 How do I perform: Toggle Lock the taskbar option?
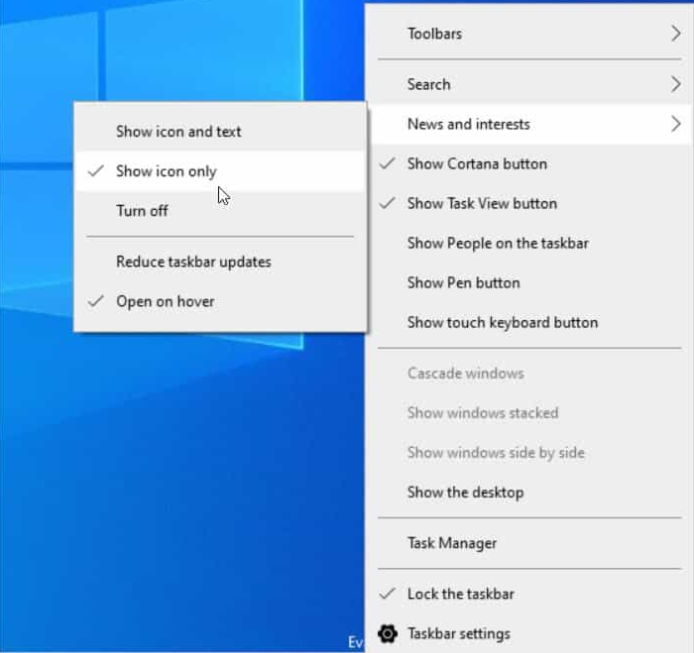click(x=460, y=594)
